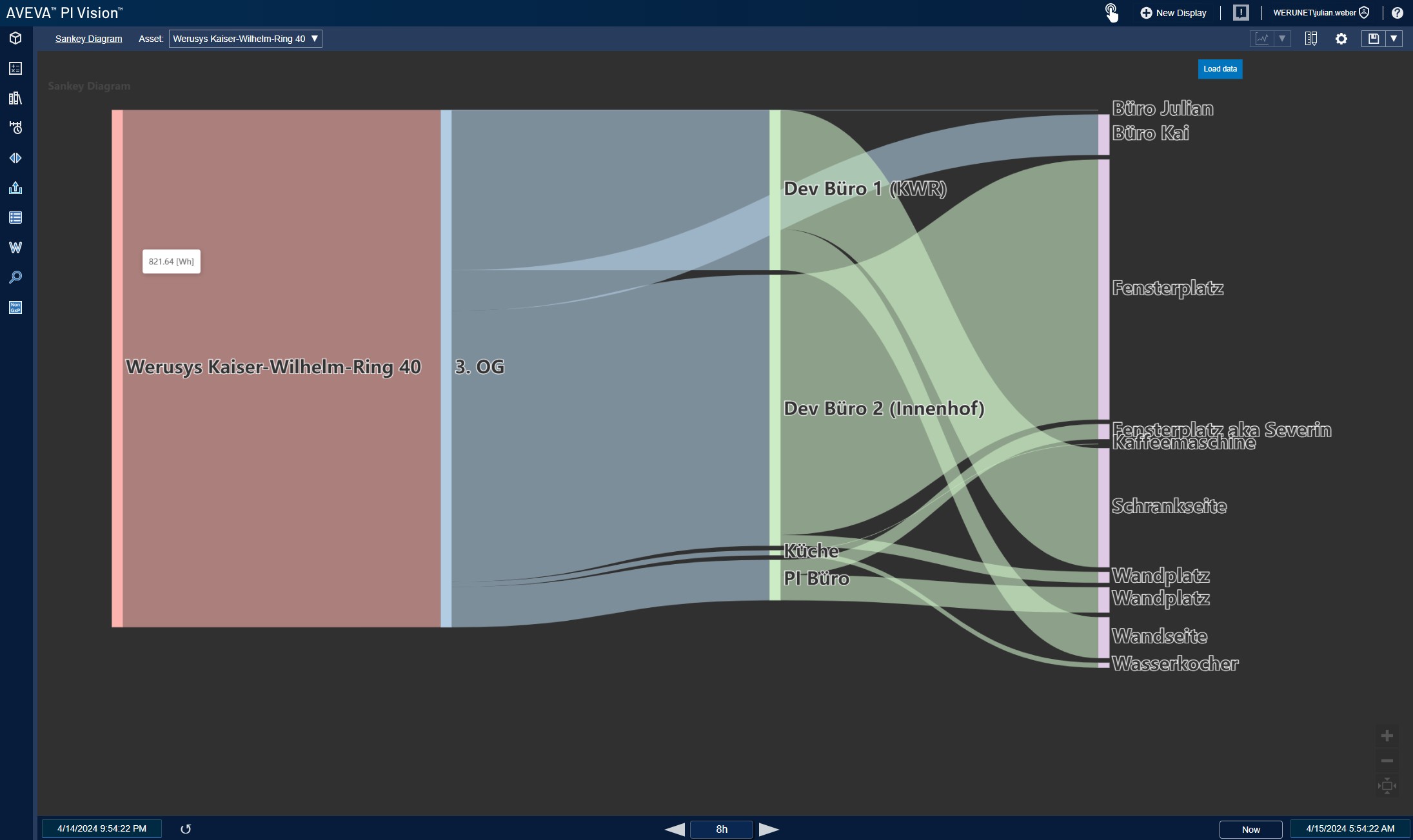Image resolution: width=1413 pixels, height=840 pixels.
Task: Expand the save options dropdown arrow
Action: [x=1394, y=39]
